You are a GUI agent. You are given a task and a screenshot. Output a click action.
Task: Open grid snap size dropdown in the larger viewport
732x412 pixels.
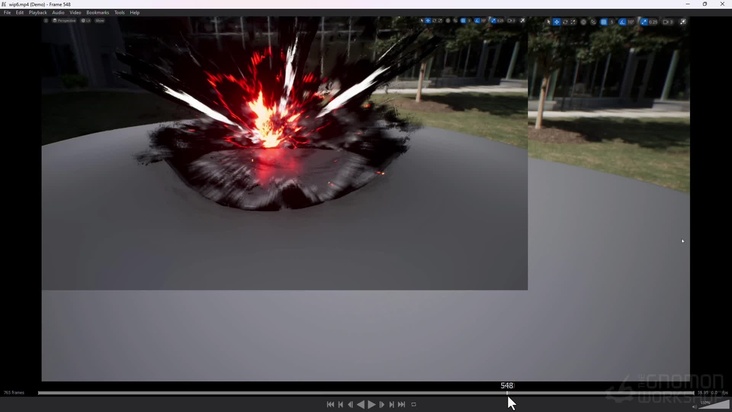coord(612,22)
